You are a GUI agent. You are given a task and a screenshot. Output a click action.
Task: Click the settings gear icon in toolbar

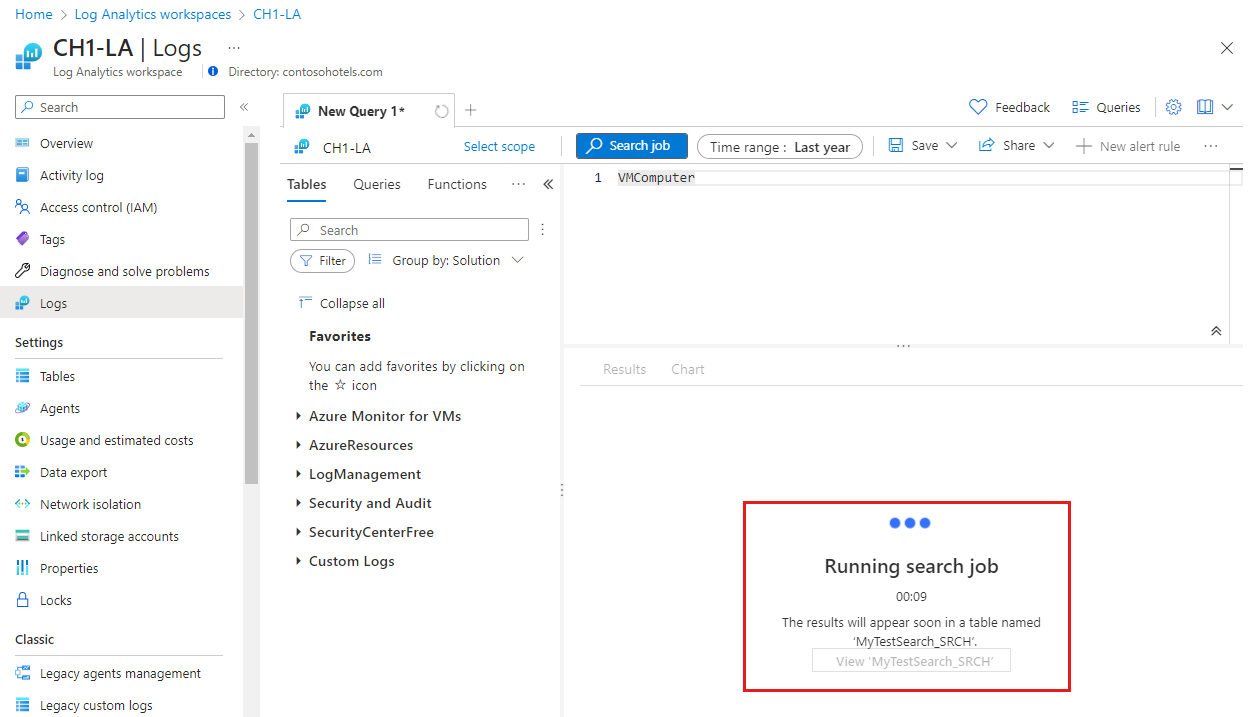pos(1174,107)
